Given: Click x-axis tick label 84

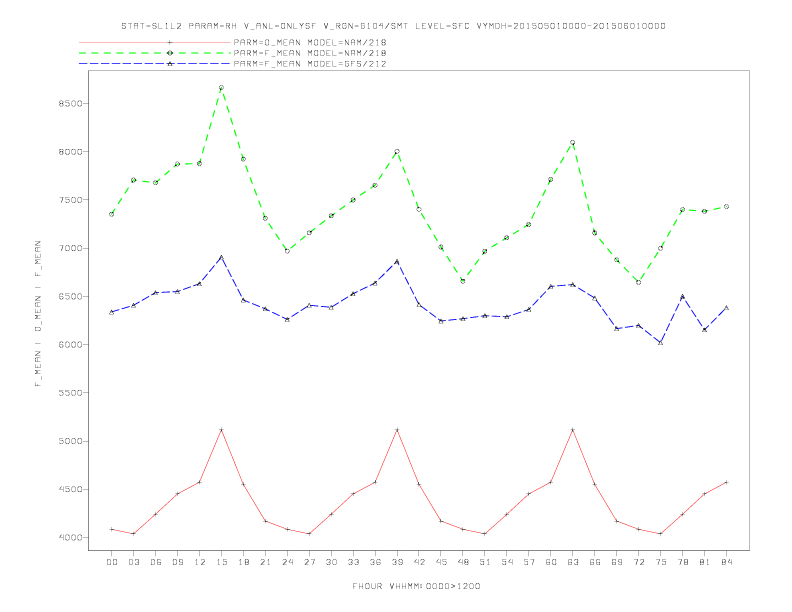Looking at the screenshot, I should coord(726,562).
